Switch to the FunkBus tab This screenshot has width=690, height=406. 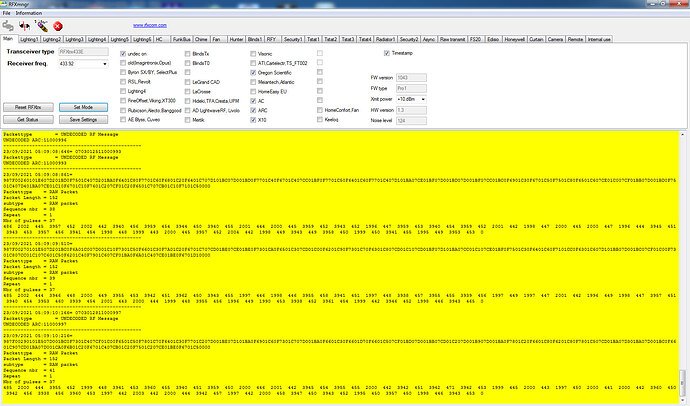[181, 39]
